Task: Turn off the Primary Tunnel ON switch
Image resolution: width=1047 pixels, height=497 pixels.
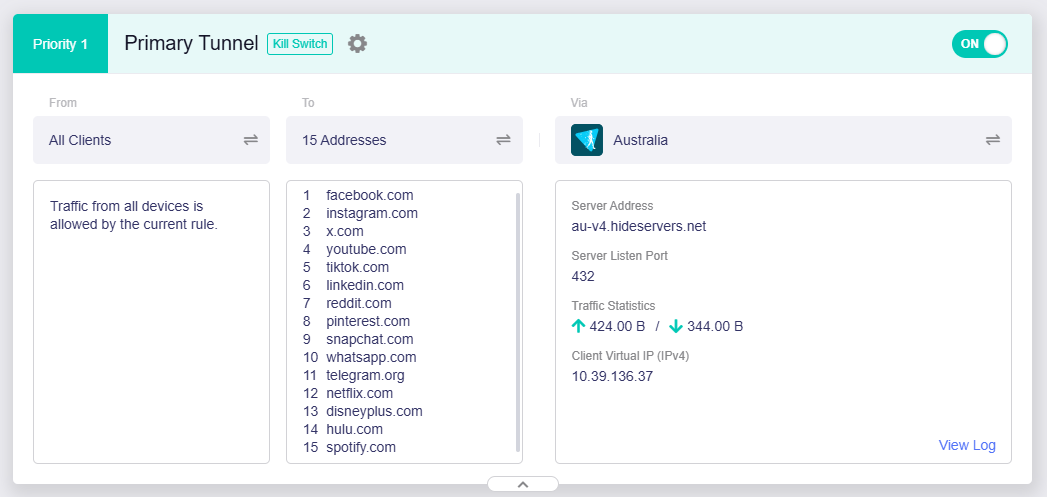Action: (x=979, y=44)
